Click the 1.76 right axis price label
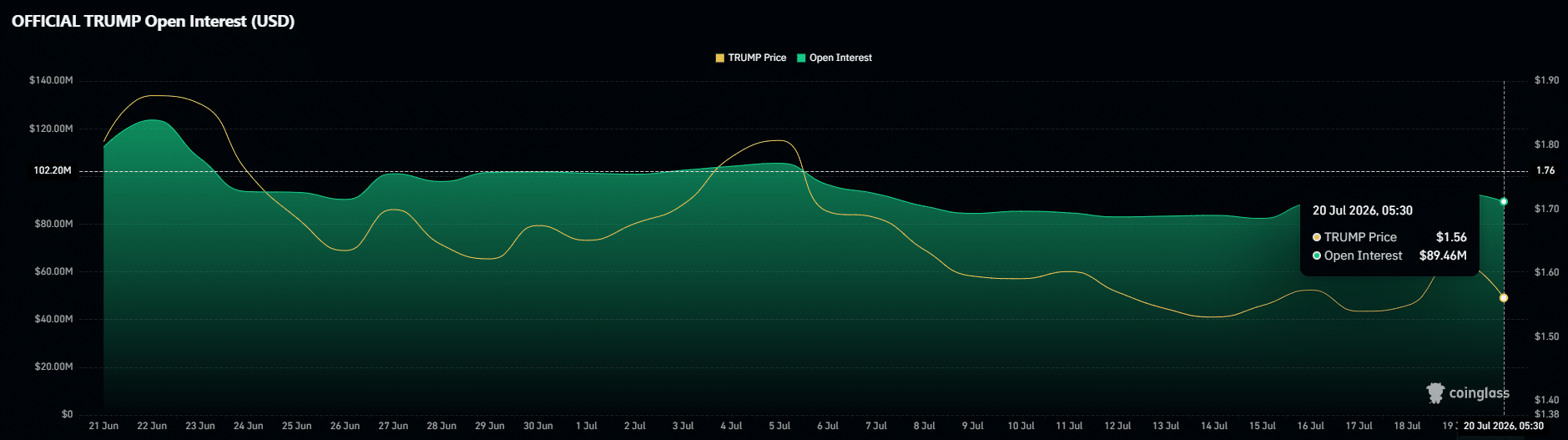1568x440 pixels. point(1545,170)
